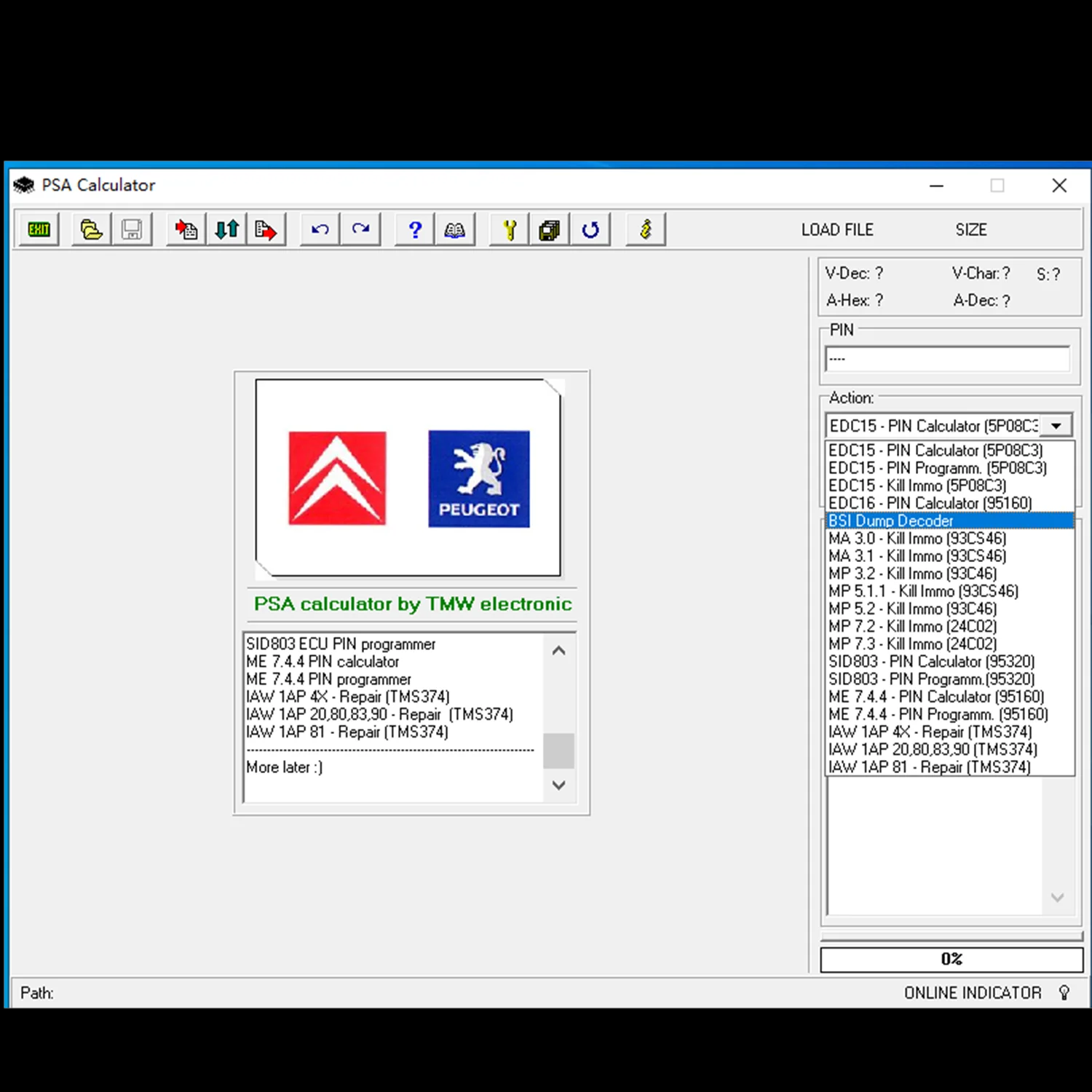Click the stacked chips icon
1092x1092 pixels.
(x=550, y=230)
